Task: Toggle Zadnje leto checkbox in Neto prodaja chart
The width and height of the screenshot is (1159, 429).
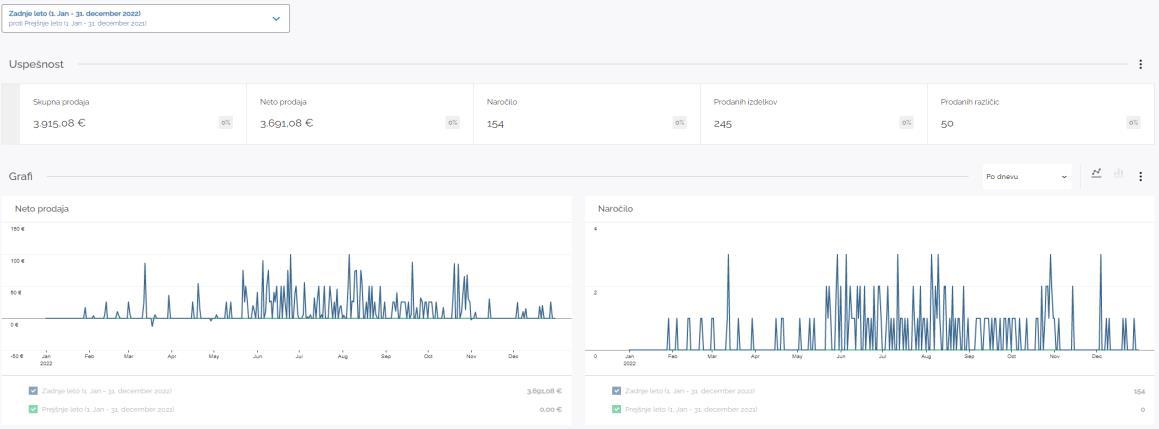Action: pos(33,391)
